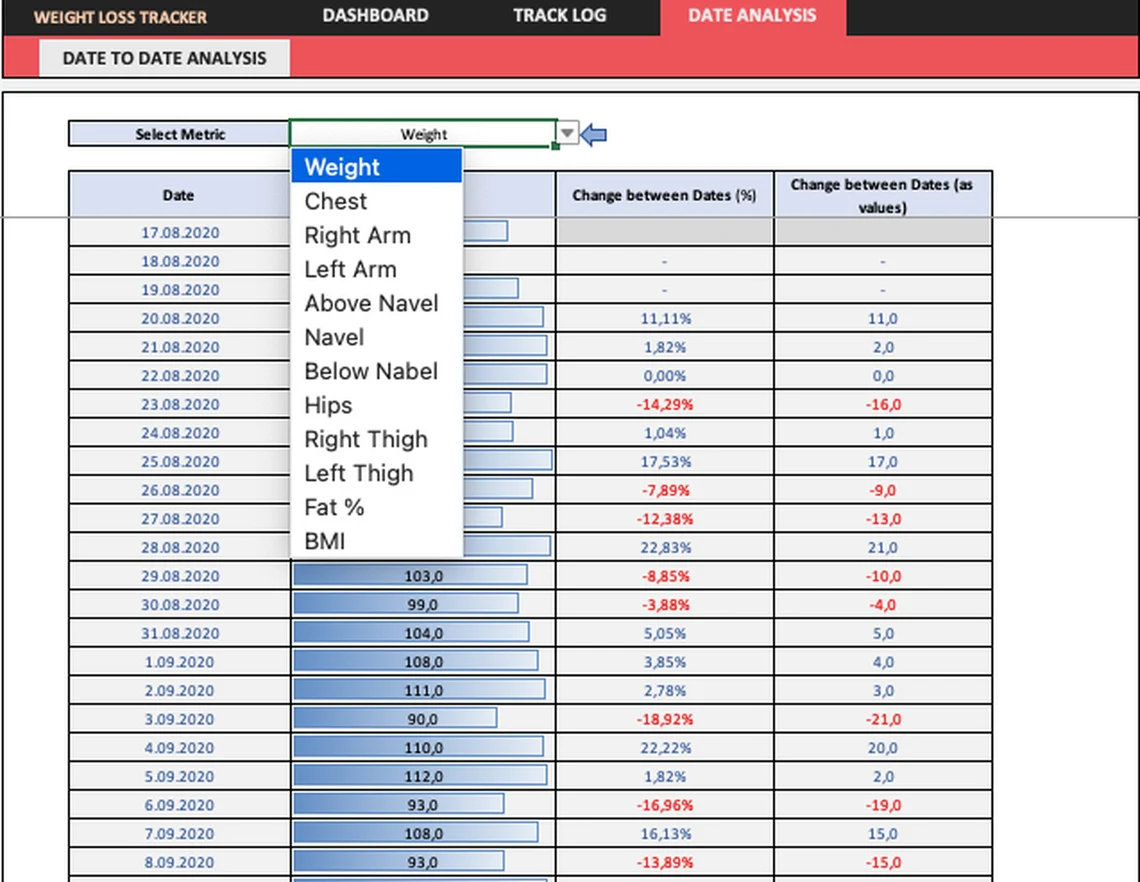The width and height of the screenshot is (1140, 882).
Task: Select Fat % as the metric
Action: tap(333, 507)
